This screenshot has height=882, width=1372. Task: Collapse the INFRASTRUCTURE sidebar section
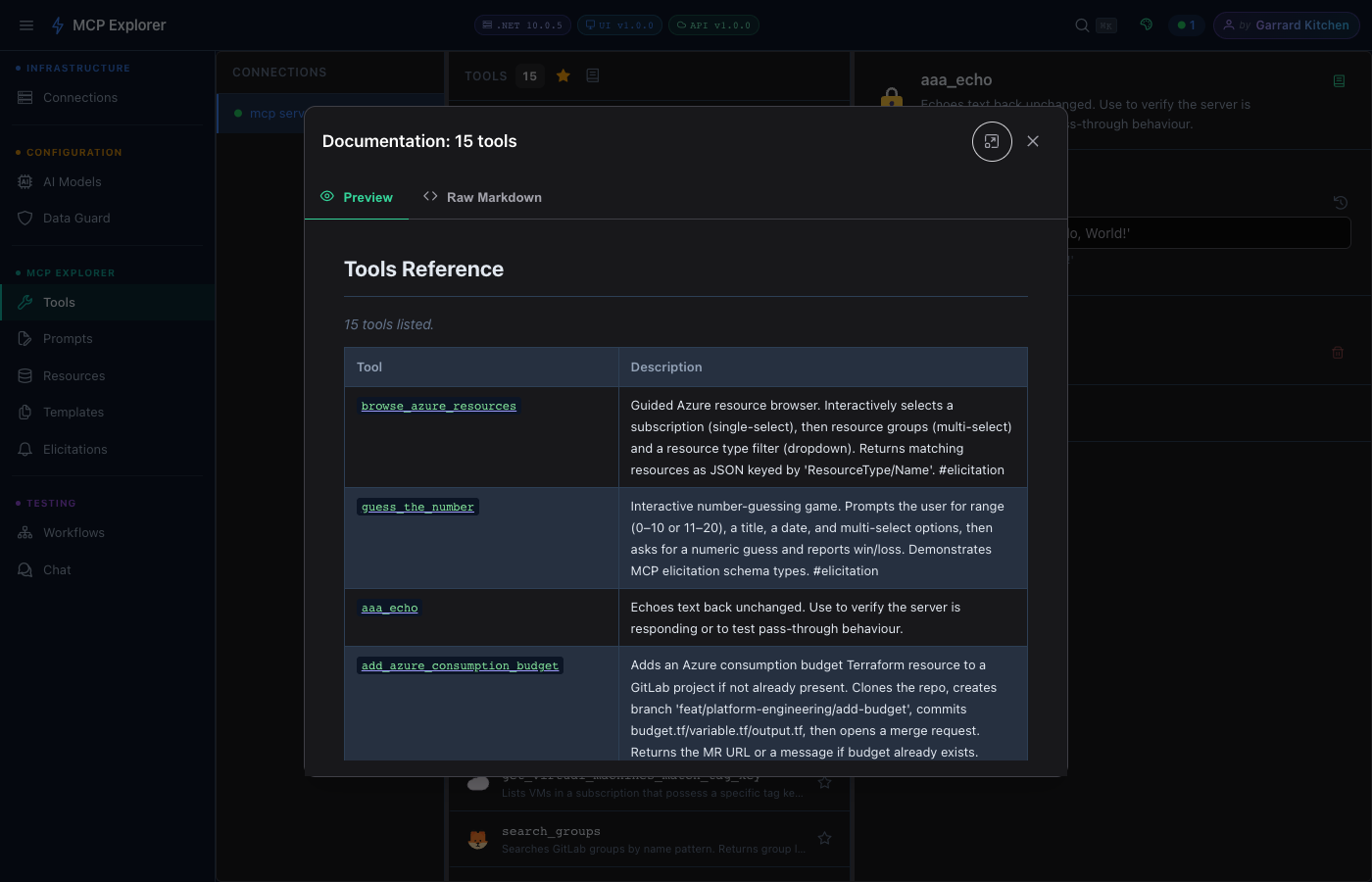point(71,68)
